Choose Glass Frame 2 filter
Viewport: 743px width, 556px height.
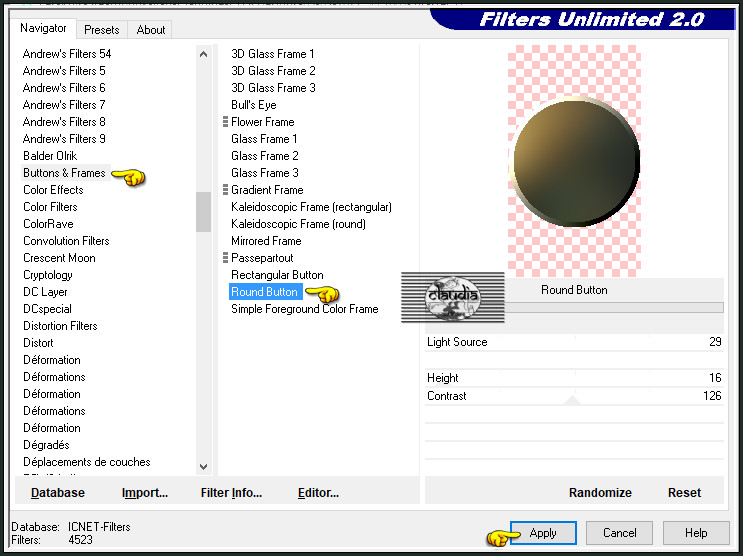[265, 156]
